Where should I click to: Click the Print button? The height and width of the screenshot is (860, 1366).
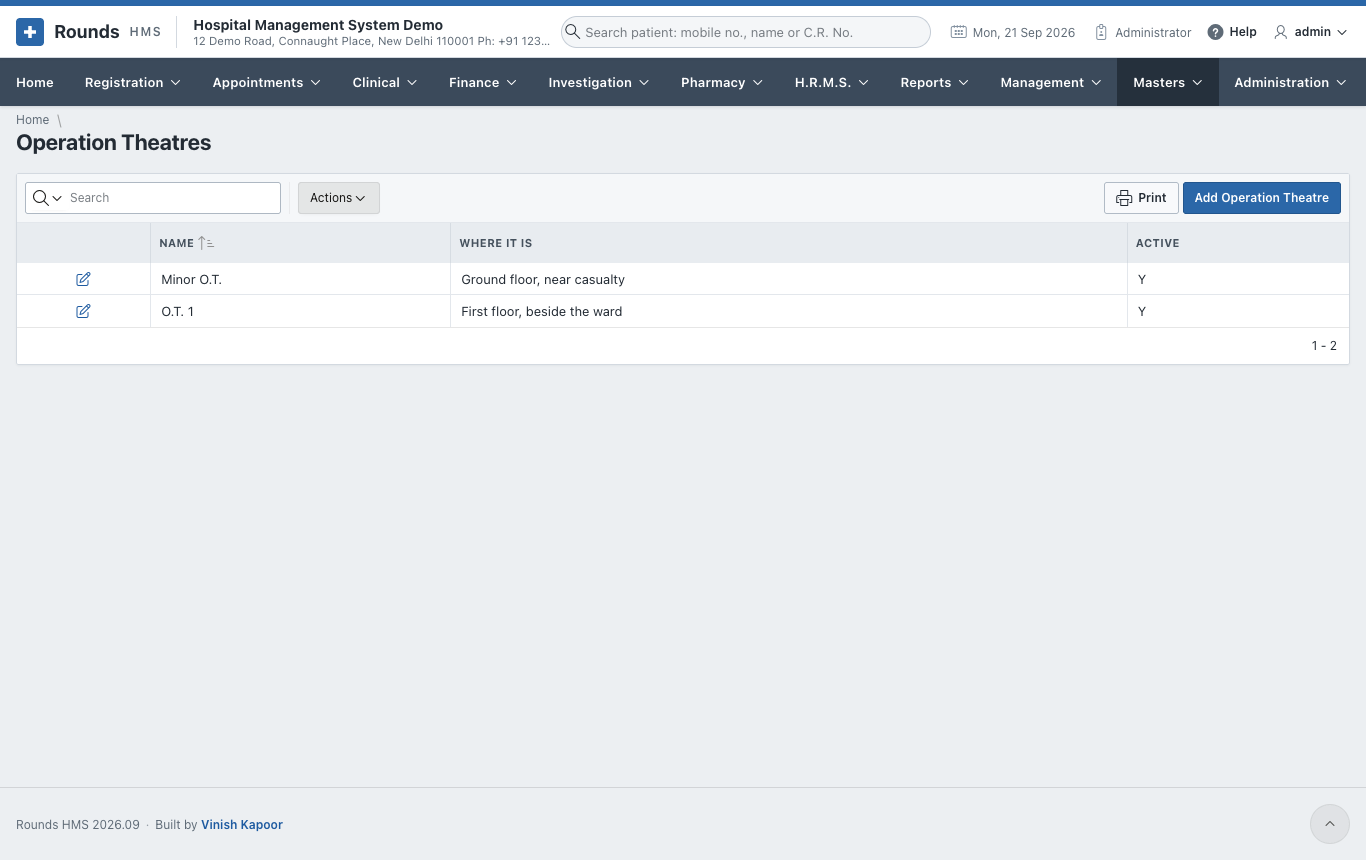1141,198
